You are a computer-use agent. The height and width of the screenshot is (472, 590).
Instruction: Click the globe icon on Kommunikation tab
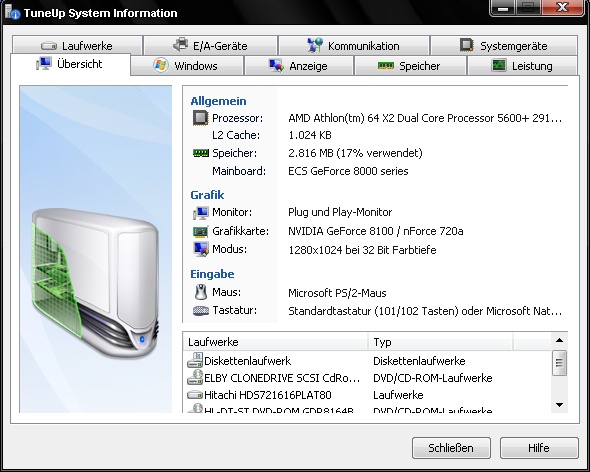click(x=315, y=45)
